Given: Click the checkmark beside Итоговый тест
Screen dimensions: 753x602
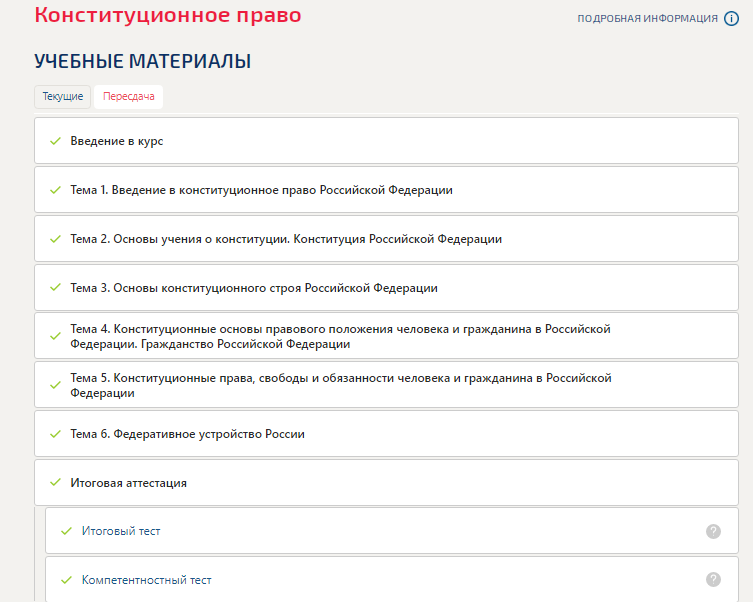Looking at the screenshot, I should [66, 531].
